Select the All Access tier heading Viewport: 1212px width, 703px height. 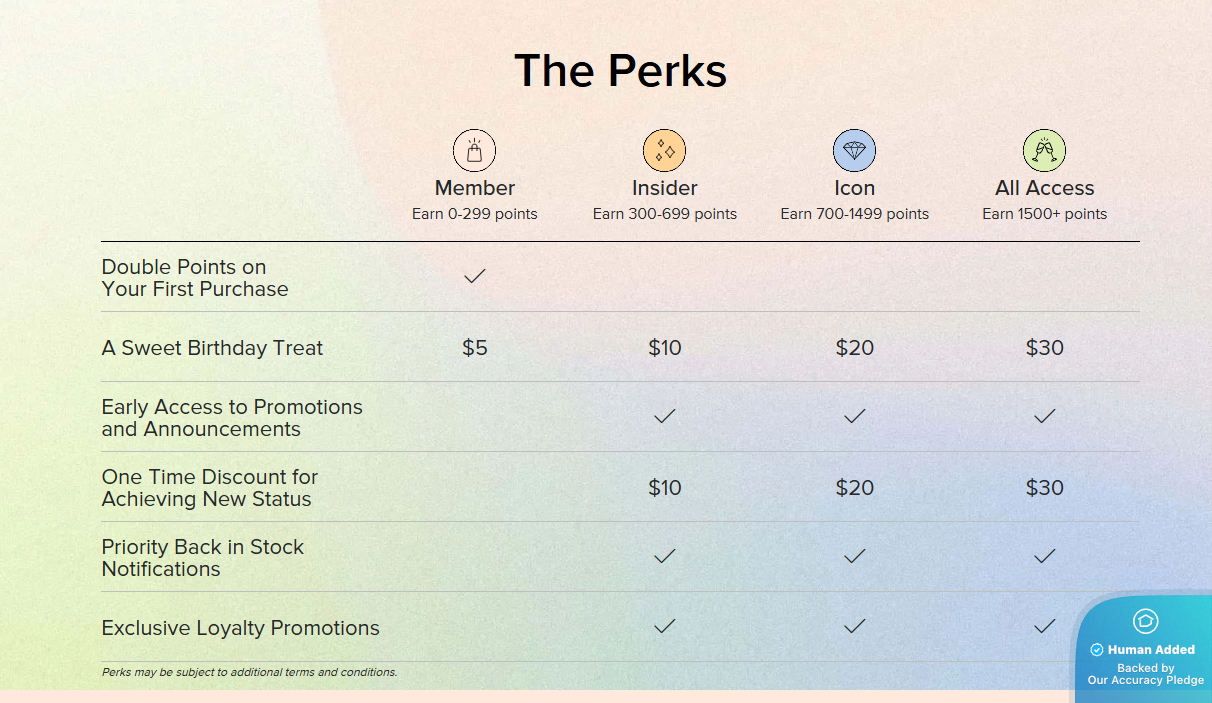(x=1044, y=188)
